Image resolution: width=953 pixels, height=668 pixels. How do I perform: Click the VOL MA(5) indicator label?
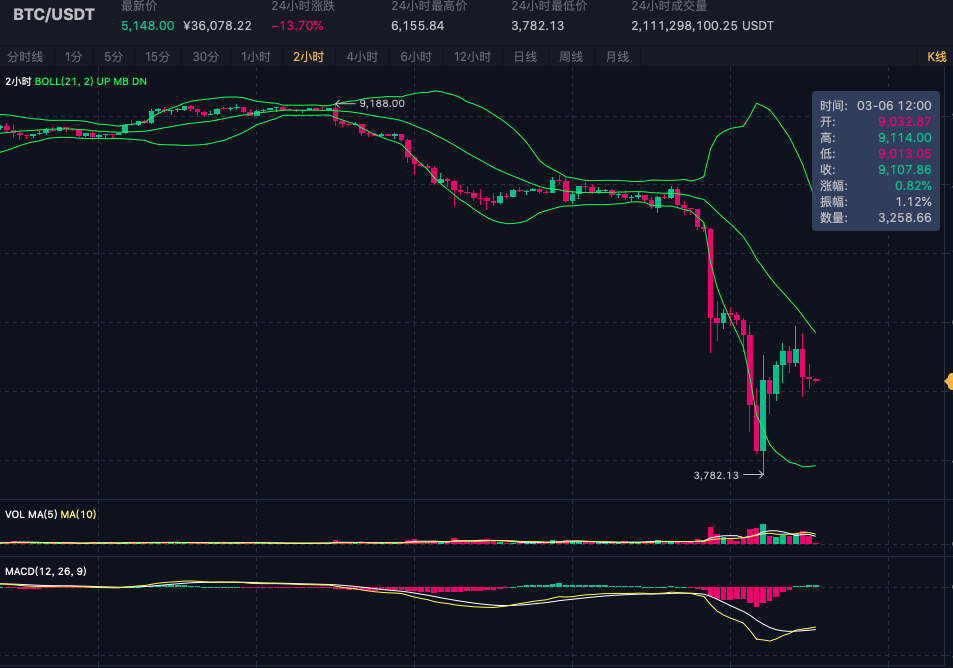tap(31, 514)
